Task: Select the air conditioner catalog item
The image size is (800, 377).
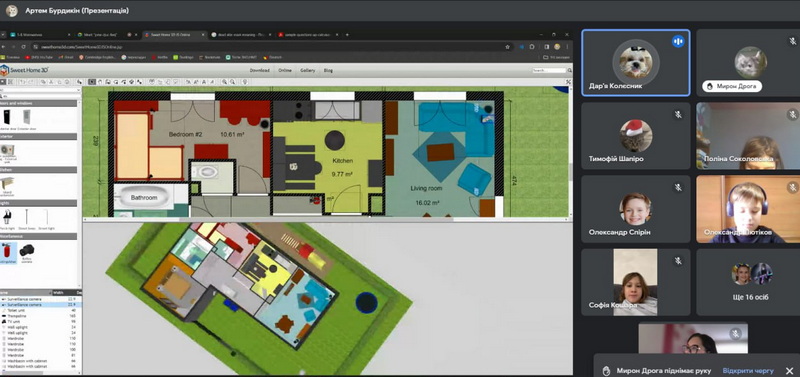Action: tap(7, 150)
